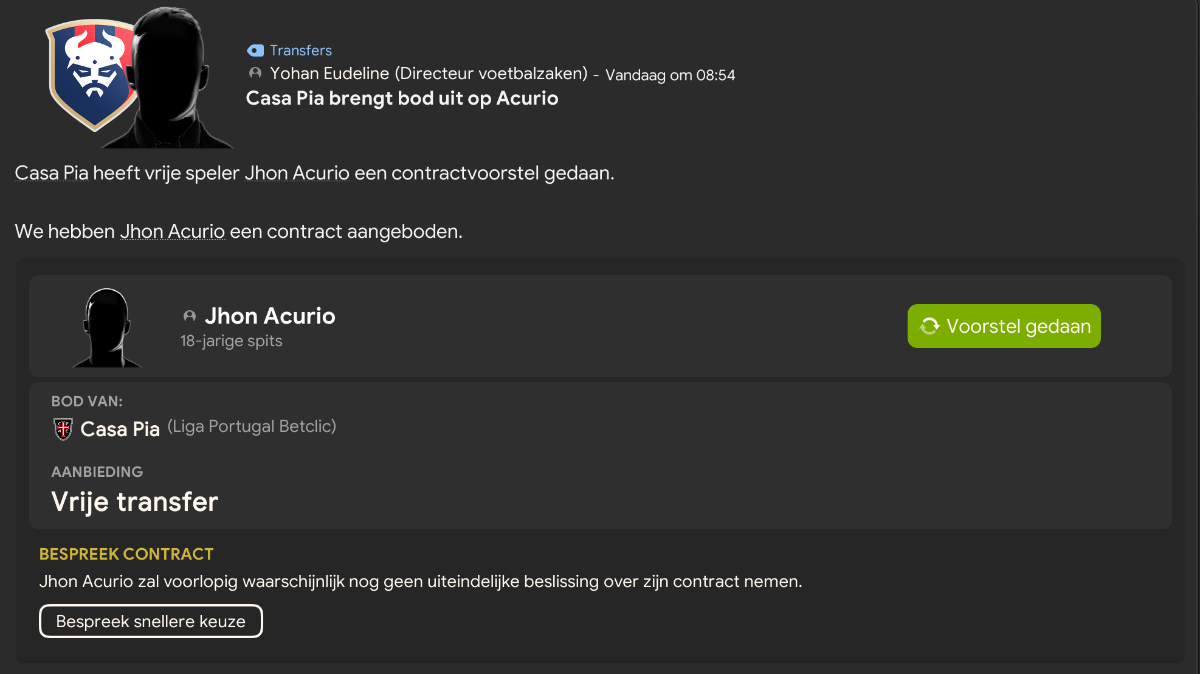Image resolution: width=1200 pixels, height=674 pixels.
Task: Click 'Bespreek snellere keuze' button
Action: (x=151, y=621)
